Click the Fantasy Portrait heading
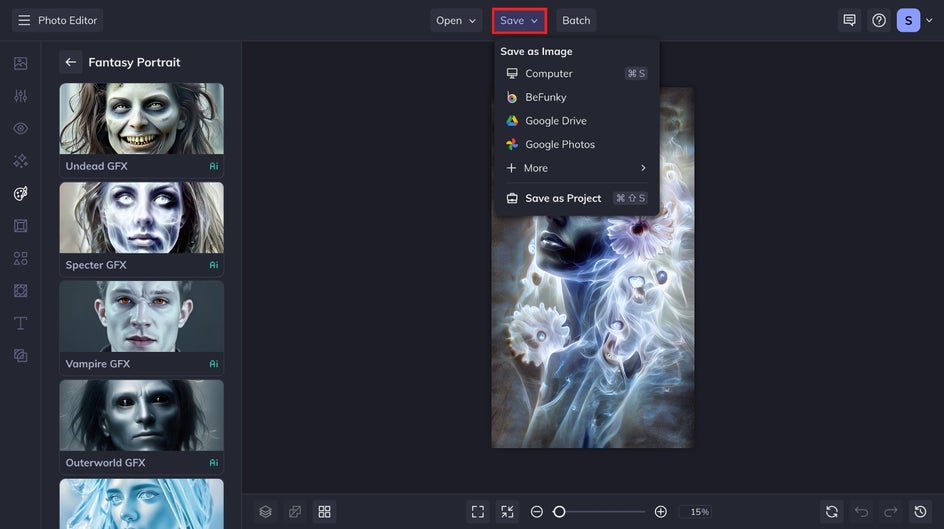This screenshot has width=944, height=529. [134, 62]
